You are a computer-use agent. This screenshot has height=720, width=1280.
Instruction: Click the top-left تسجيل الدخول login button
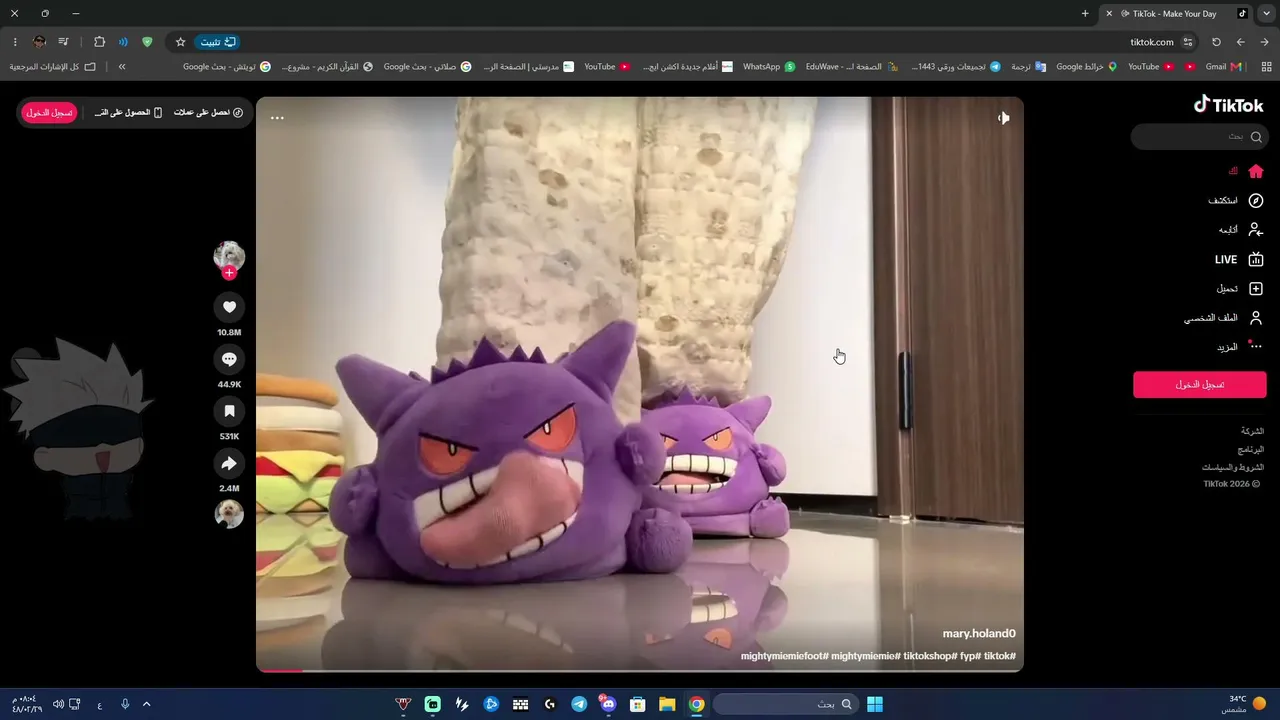(49, 112)
